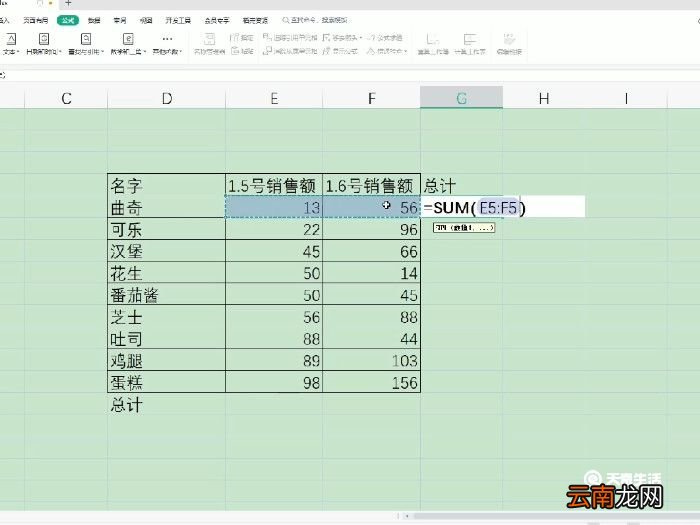Select column F header
Viewport: 700px width, 525px height.
point(371,98)
